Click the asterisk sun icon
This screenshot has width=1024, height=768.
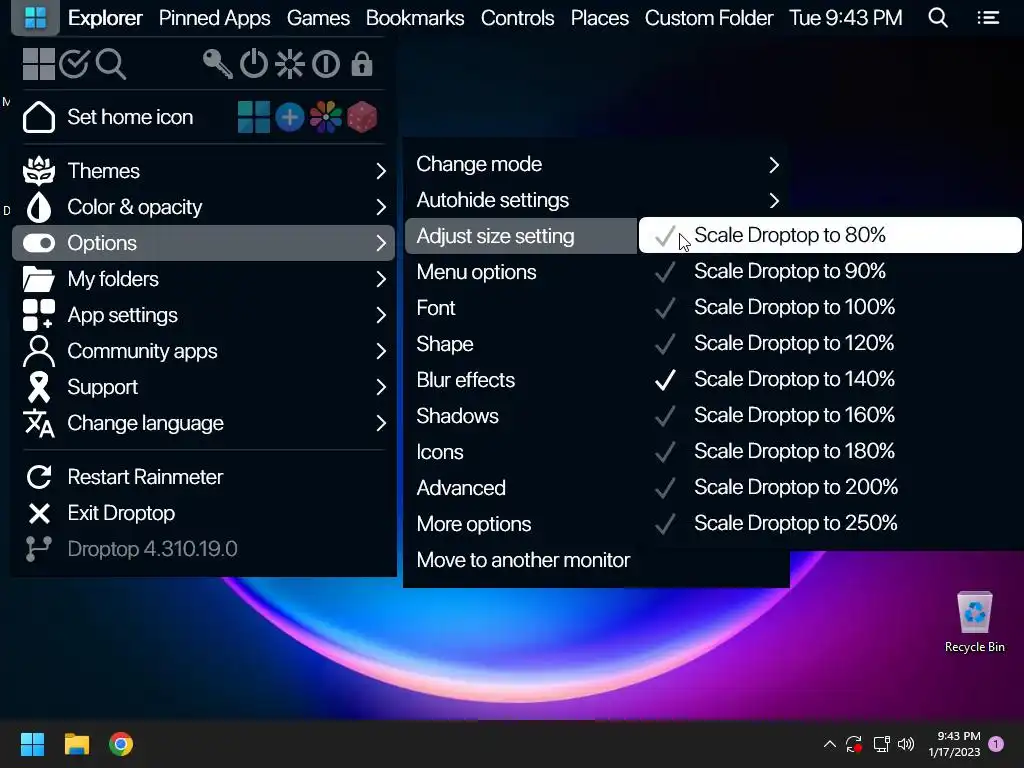[x=289, y=64]
